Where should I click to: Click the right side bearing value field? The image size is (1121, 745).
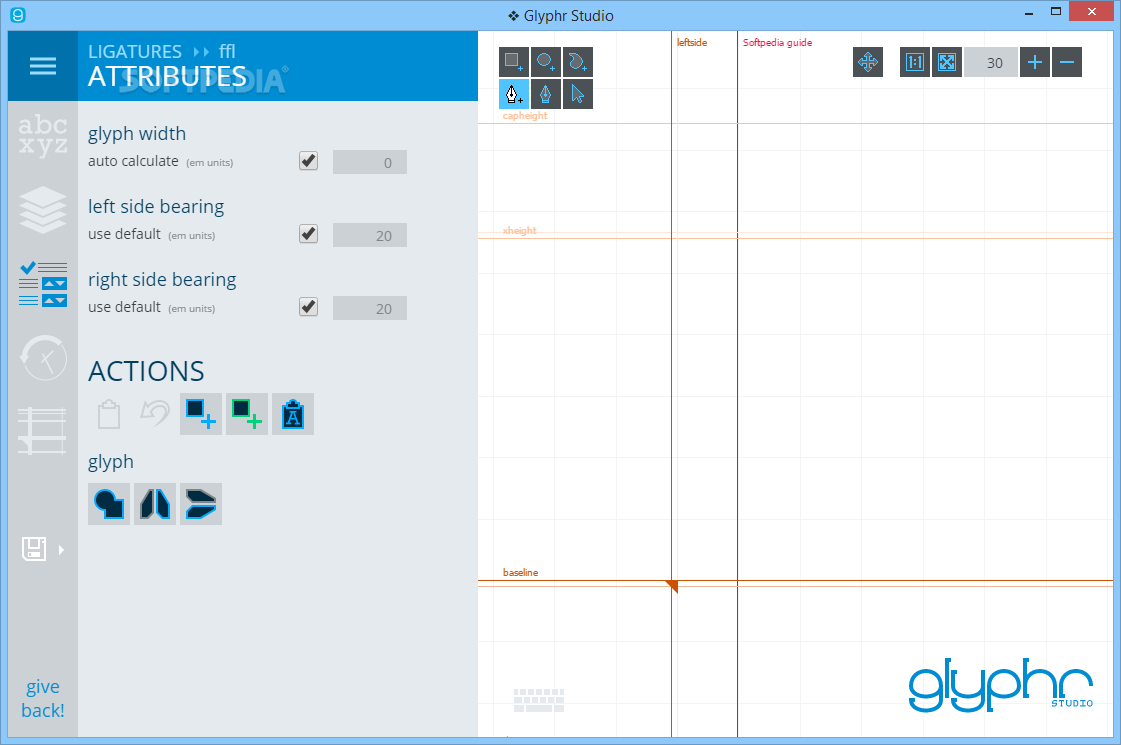[x=370, y=308]
